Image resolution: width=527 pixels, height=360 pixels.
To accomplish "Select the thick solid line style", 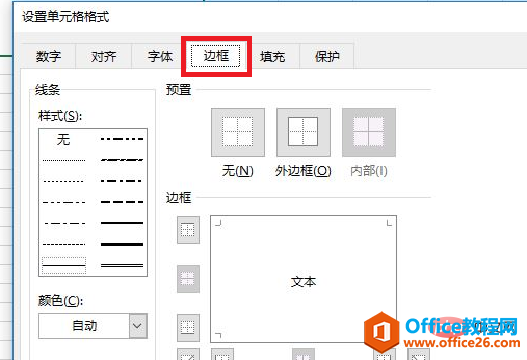I will tap(122, 244).
